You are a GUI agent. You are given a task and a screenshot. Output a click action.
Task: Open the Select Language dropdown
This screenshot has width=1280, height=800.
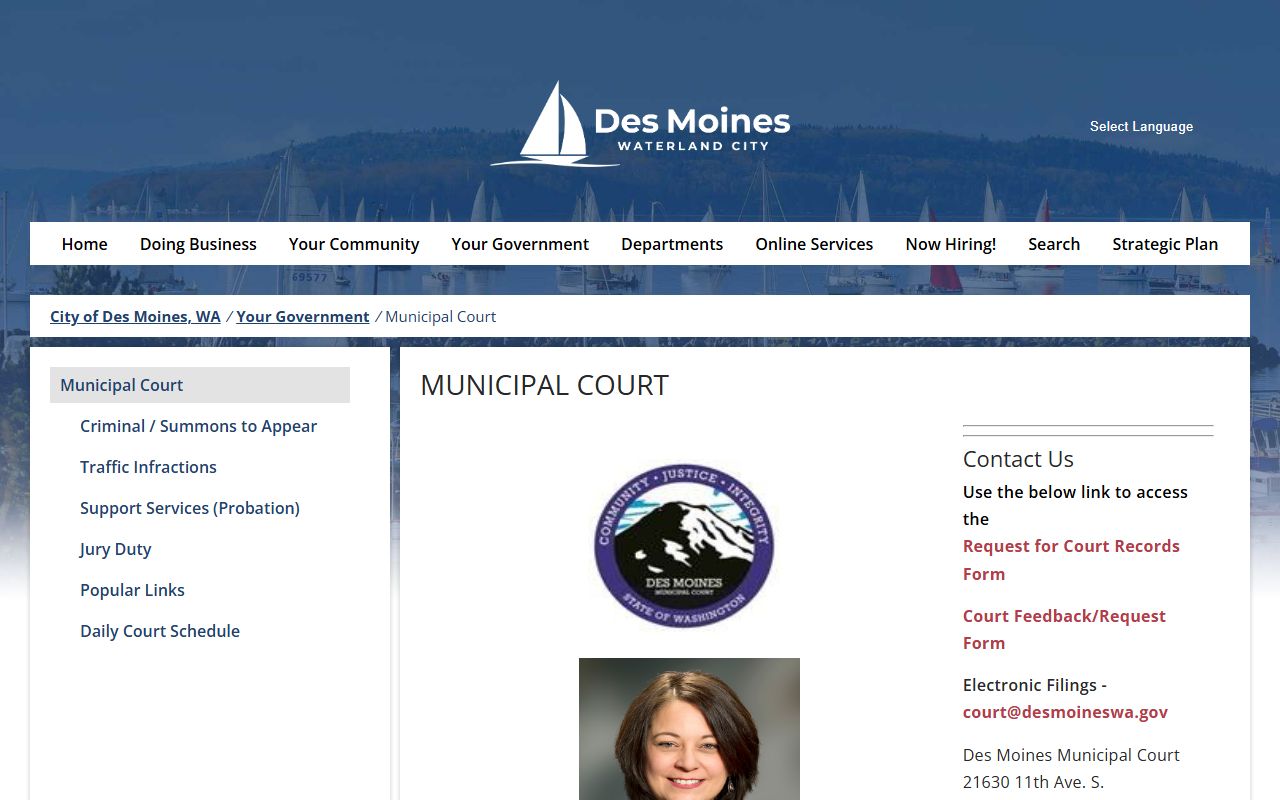[x=1141, y=126]
